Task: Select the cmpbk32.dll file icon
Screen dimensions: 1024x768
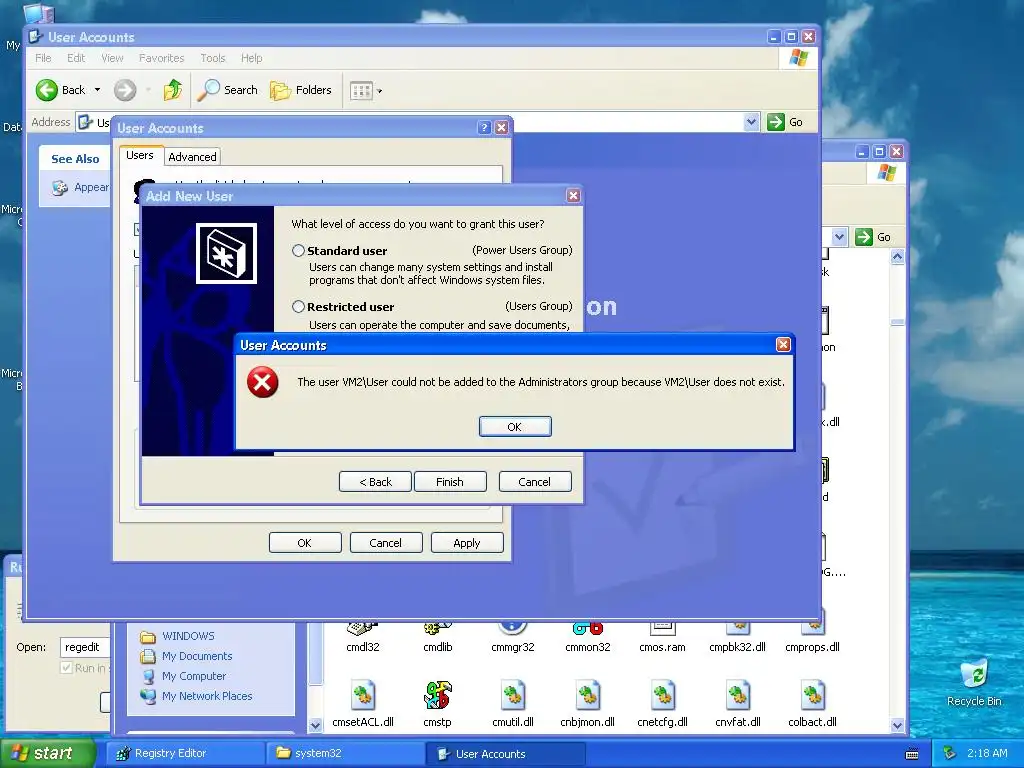Action: tap(737, 637)
